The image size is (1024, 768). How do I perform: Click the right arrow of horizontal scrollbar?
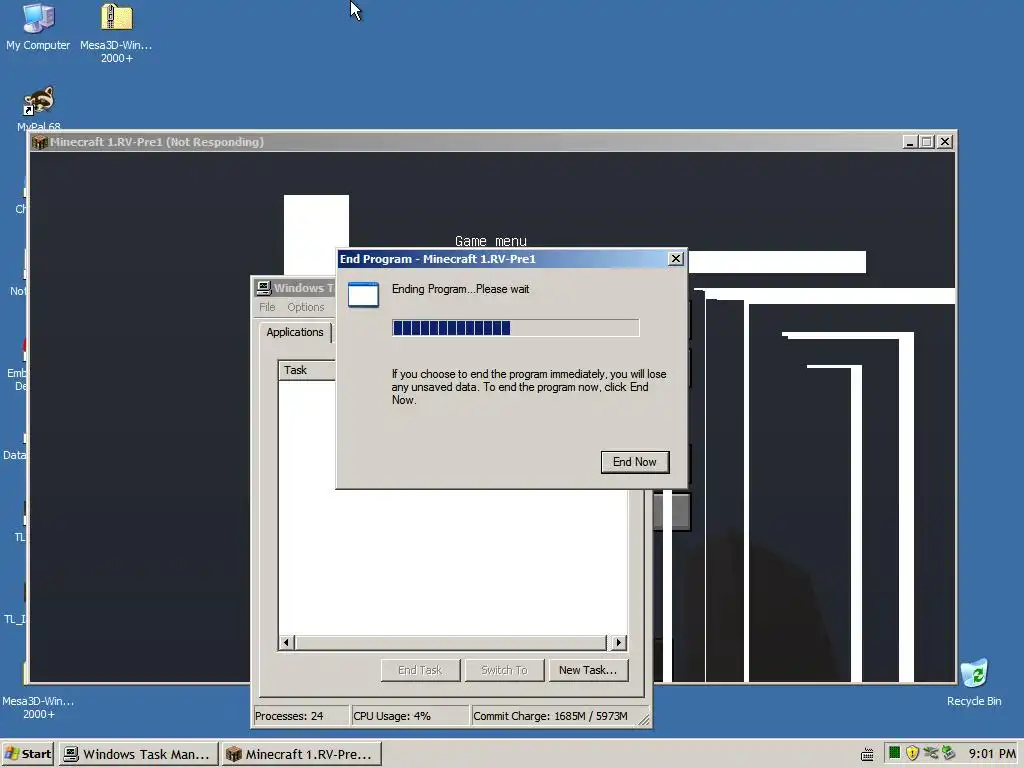tap(619, 643)
